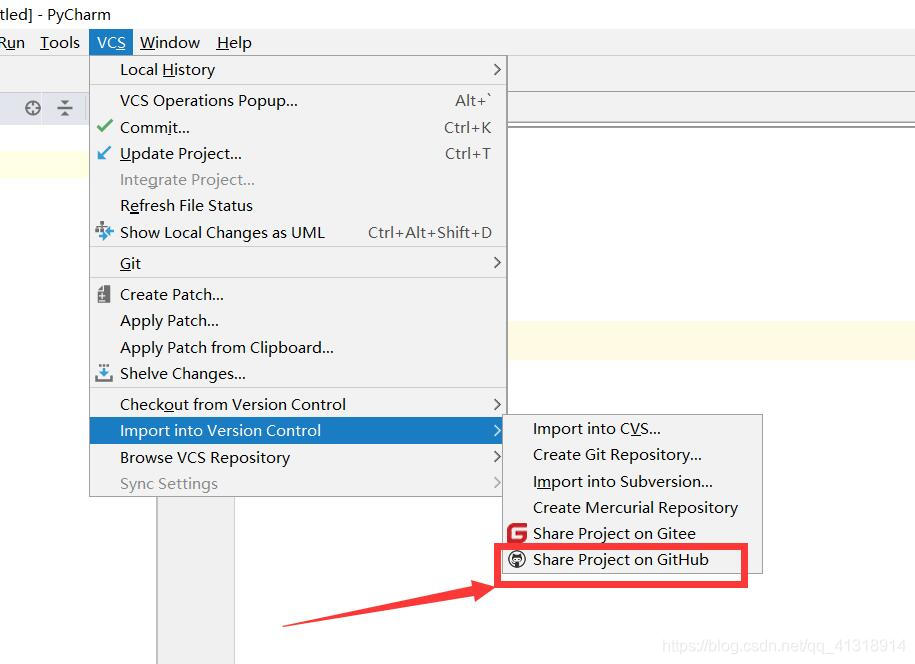This screenshot has height=664, width=915.
Task: Open Checkout from Version Control entry
Action: (x=298, y=404)
